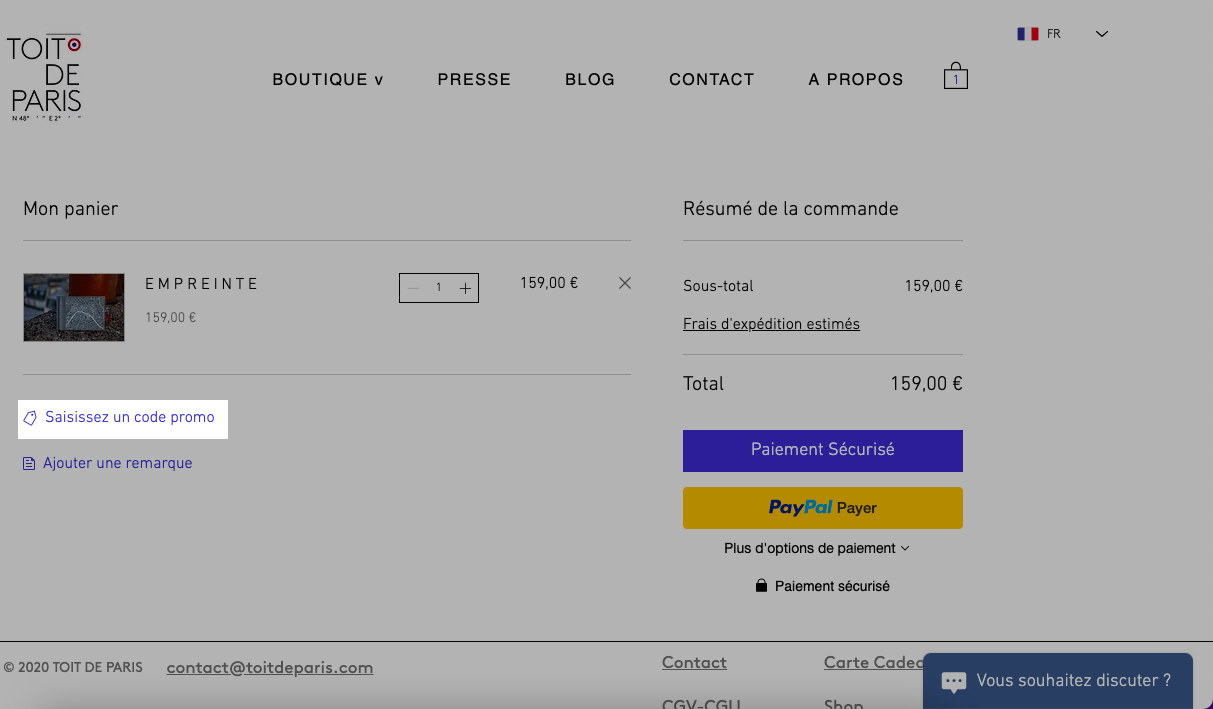Click the Paiement Sécurisé button
Viewport: 1213px width, 709px height.
(x=823, y=451)
